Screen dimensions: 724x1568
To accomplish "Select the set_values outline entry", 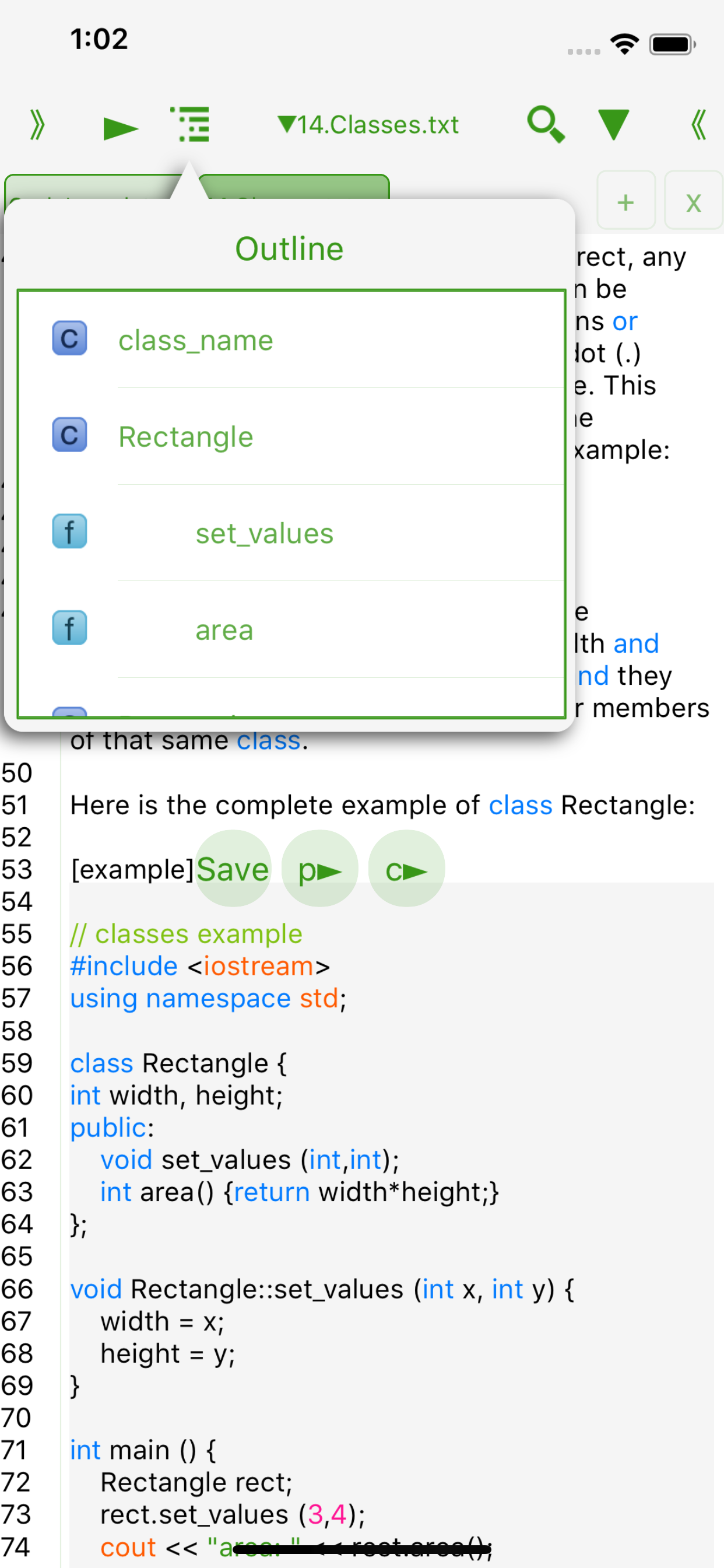I will point(292,533).
